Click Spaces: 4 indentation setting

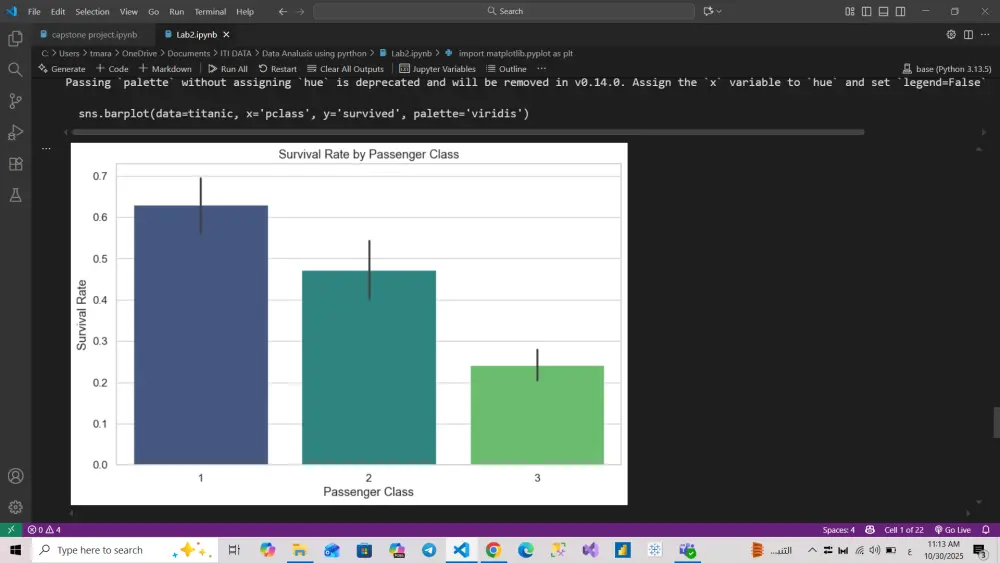[839, 530]
